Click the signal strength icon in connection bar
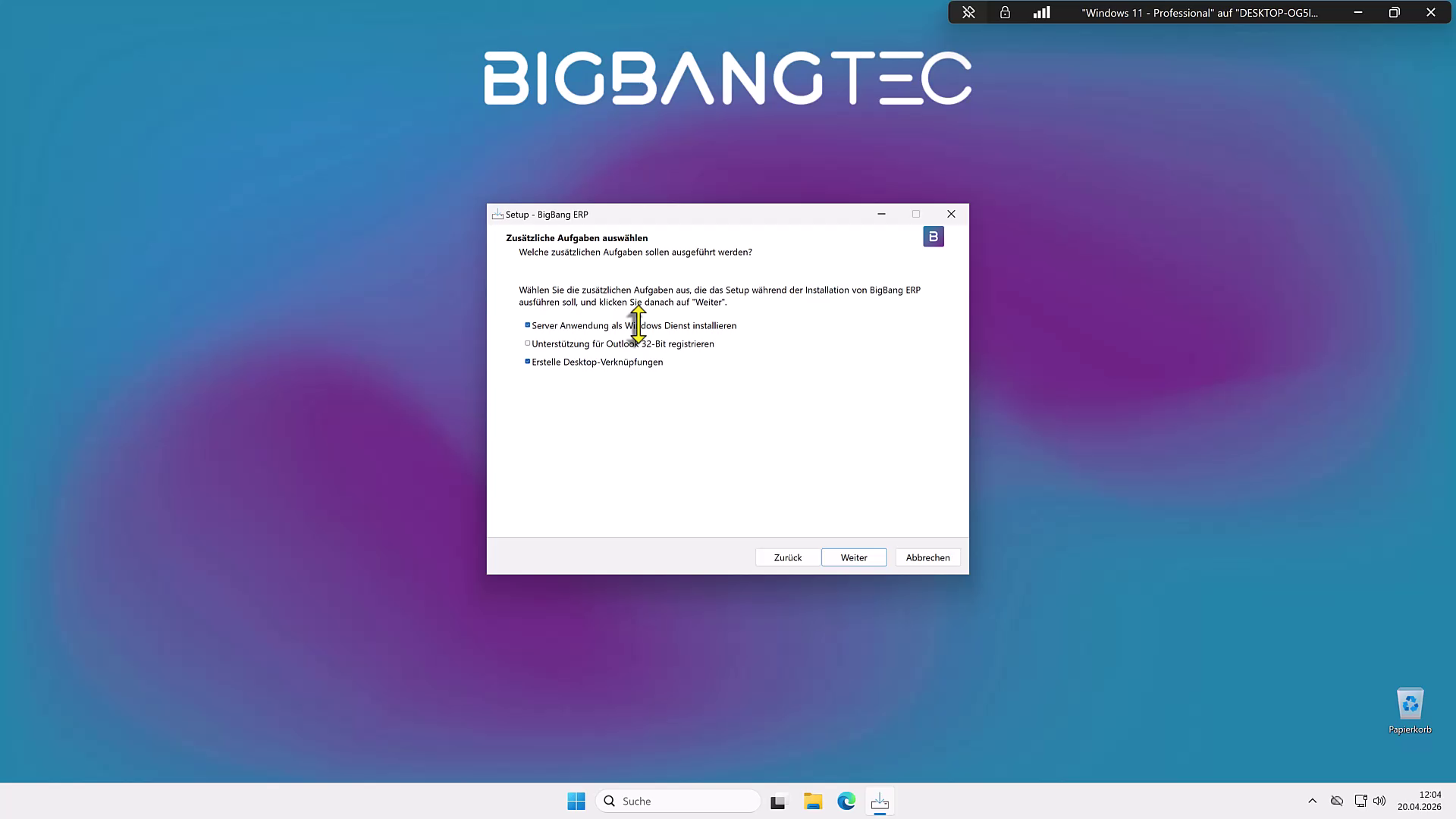 pyautogui.click(x=1041, y=12)
